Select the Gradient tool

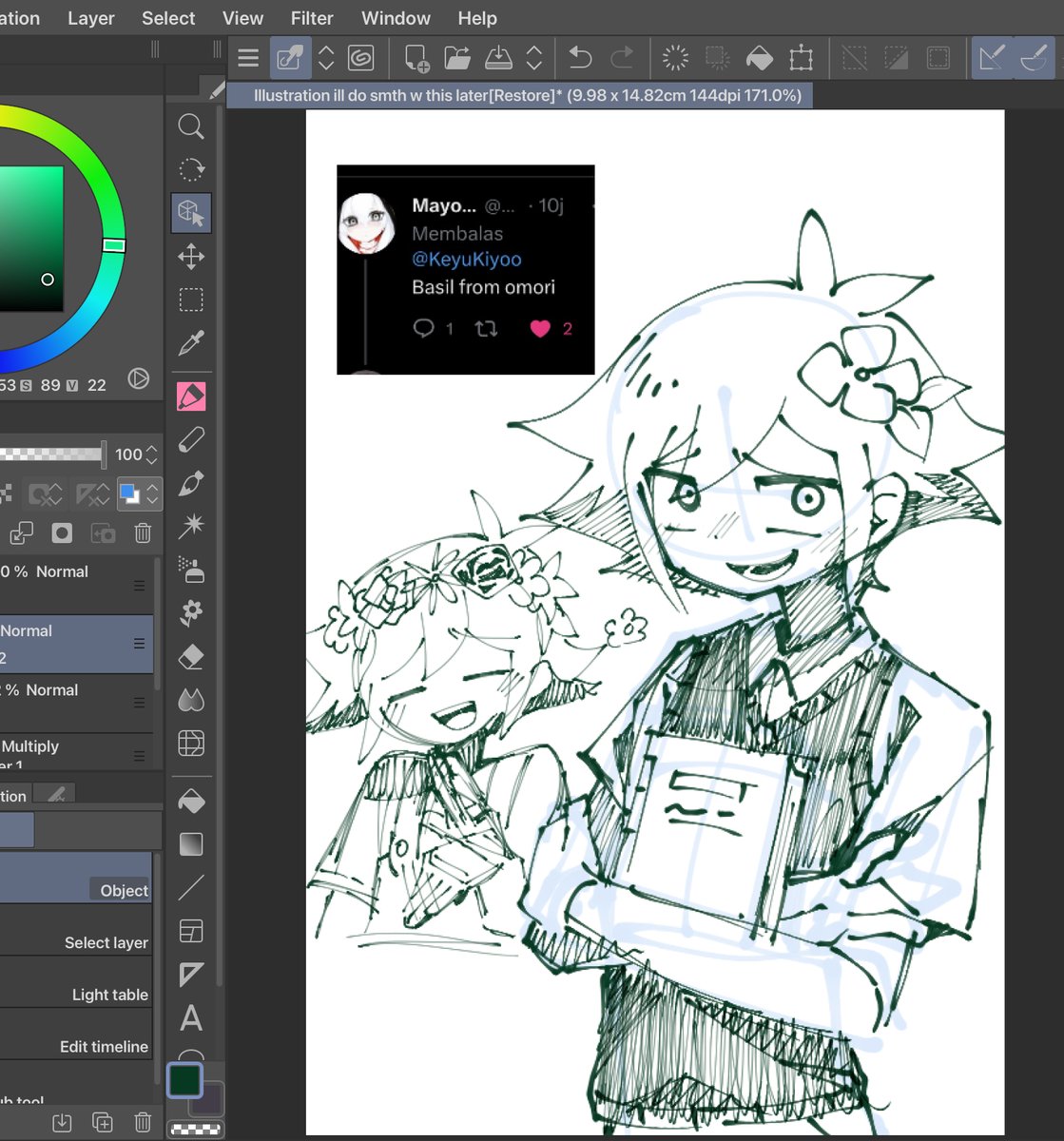191,844
